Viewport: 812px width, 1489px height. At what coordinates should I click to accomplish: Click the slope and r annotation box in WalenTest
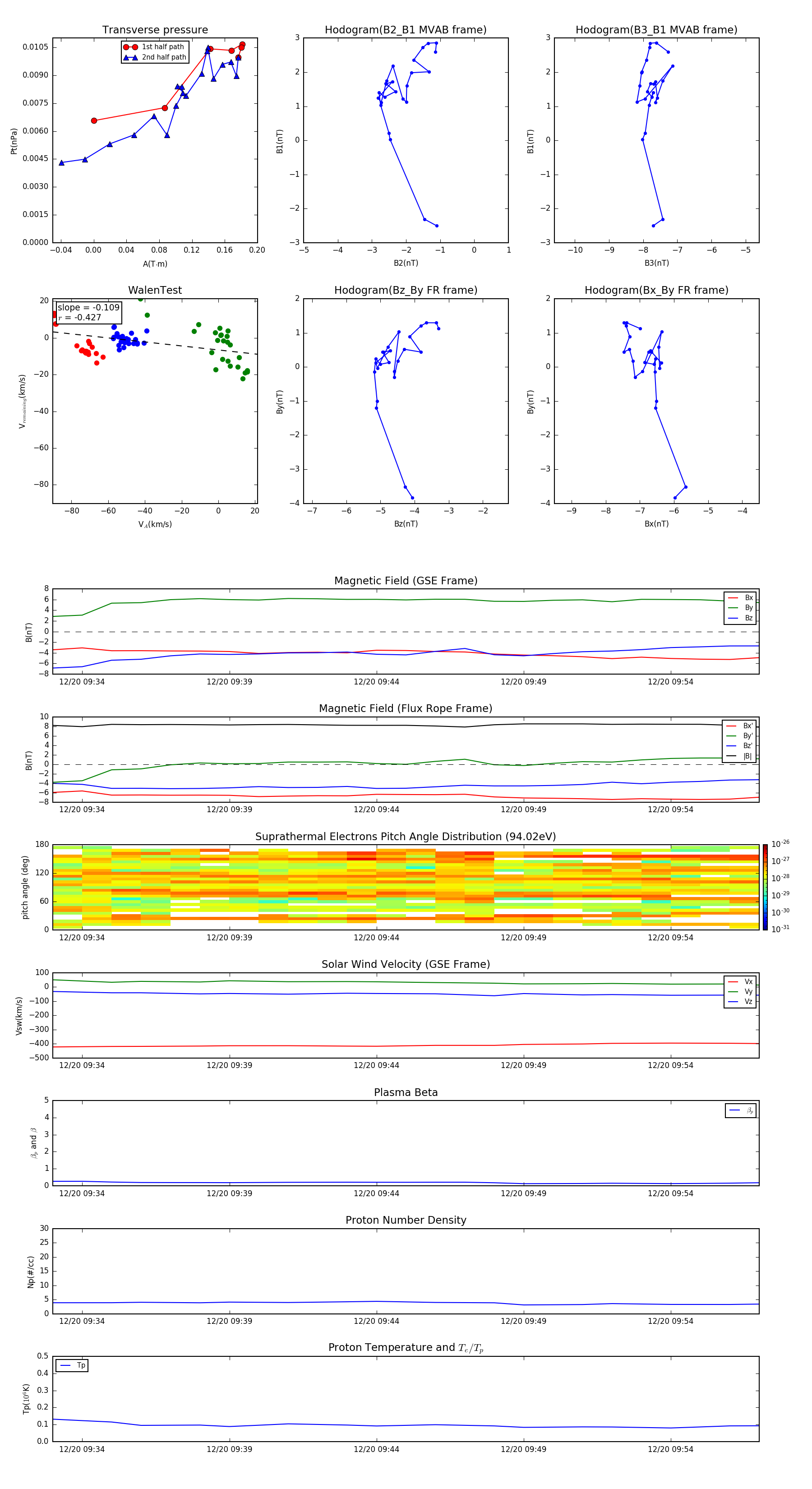click(88, 312)
